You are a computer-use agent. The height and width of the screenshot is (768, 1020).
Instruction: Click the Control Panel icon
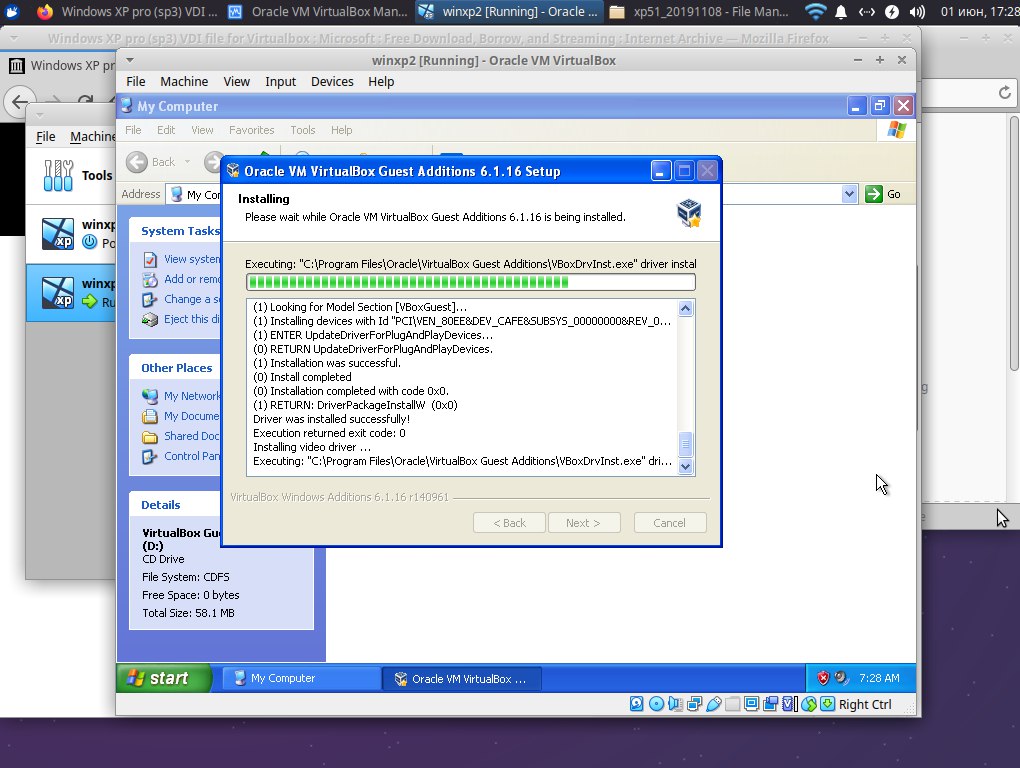[150, 457]
